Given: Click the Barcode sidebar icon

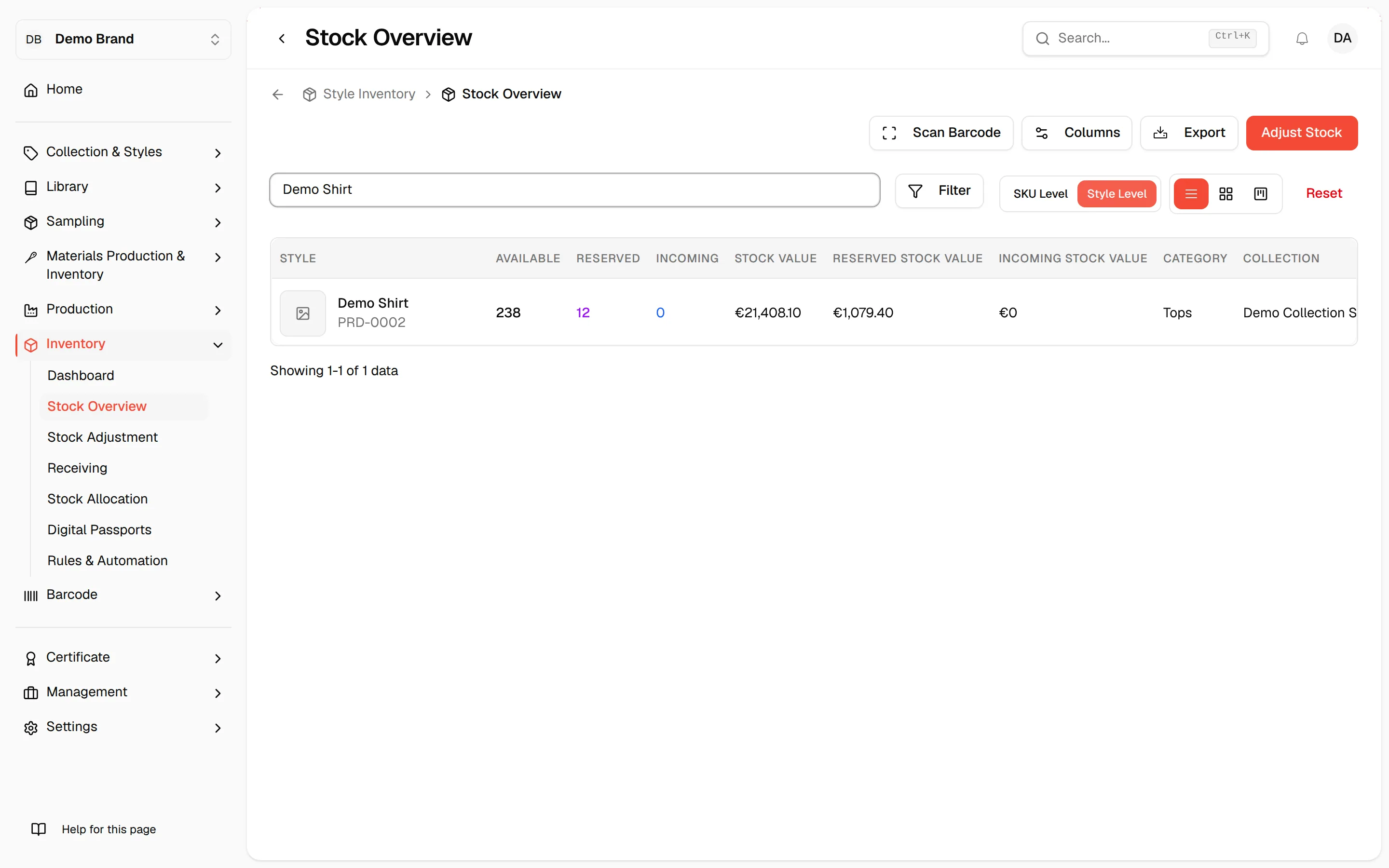Looking at the screenshot, I should (x=31, y=596).
